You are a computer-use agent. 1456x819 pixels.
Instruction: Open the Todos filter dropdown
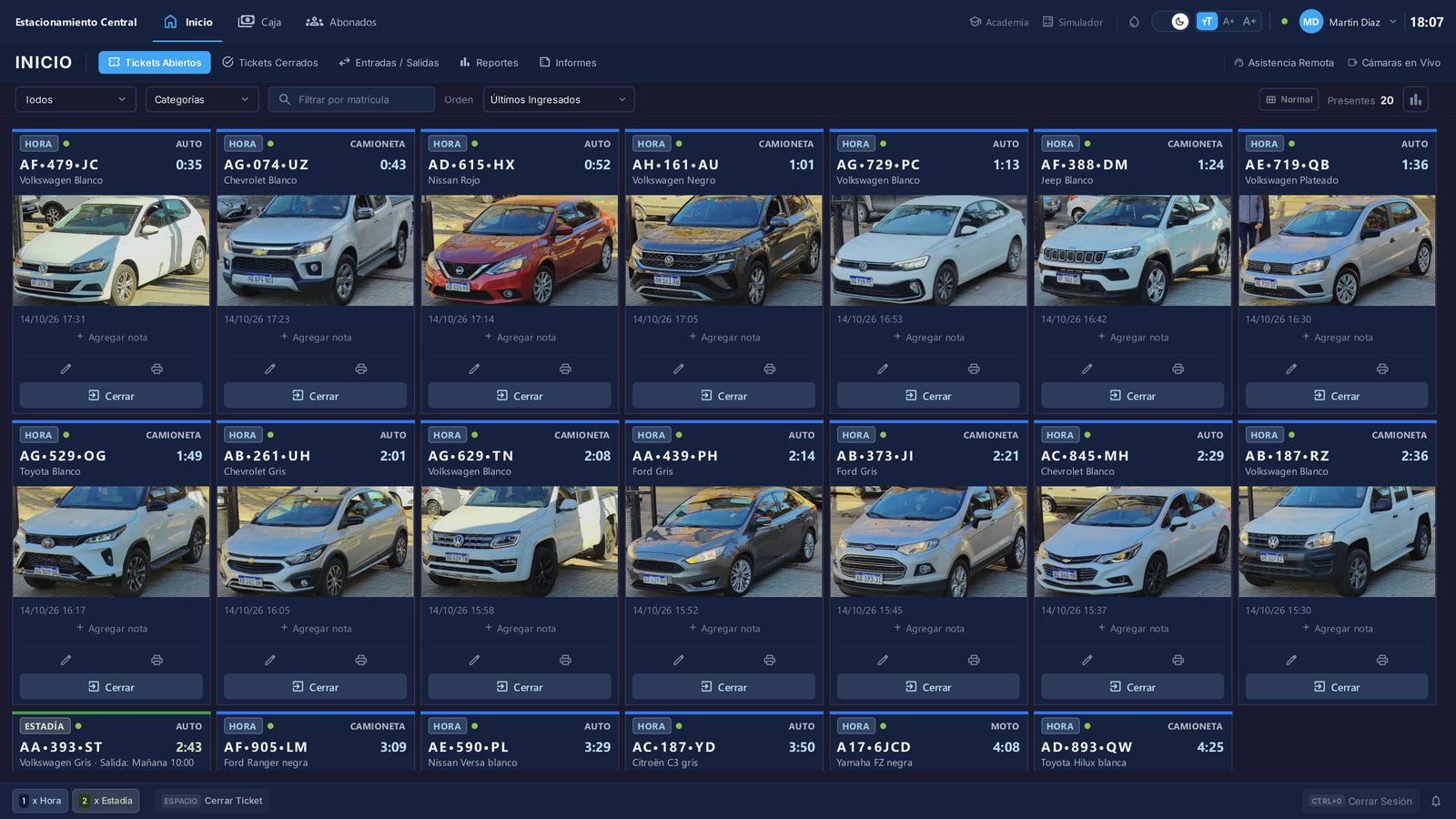pyautogui.click(x=76, y=99)
